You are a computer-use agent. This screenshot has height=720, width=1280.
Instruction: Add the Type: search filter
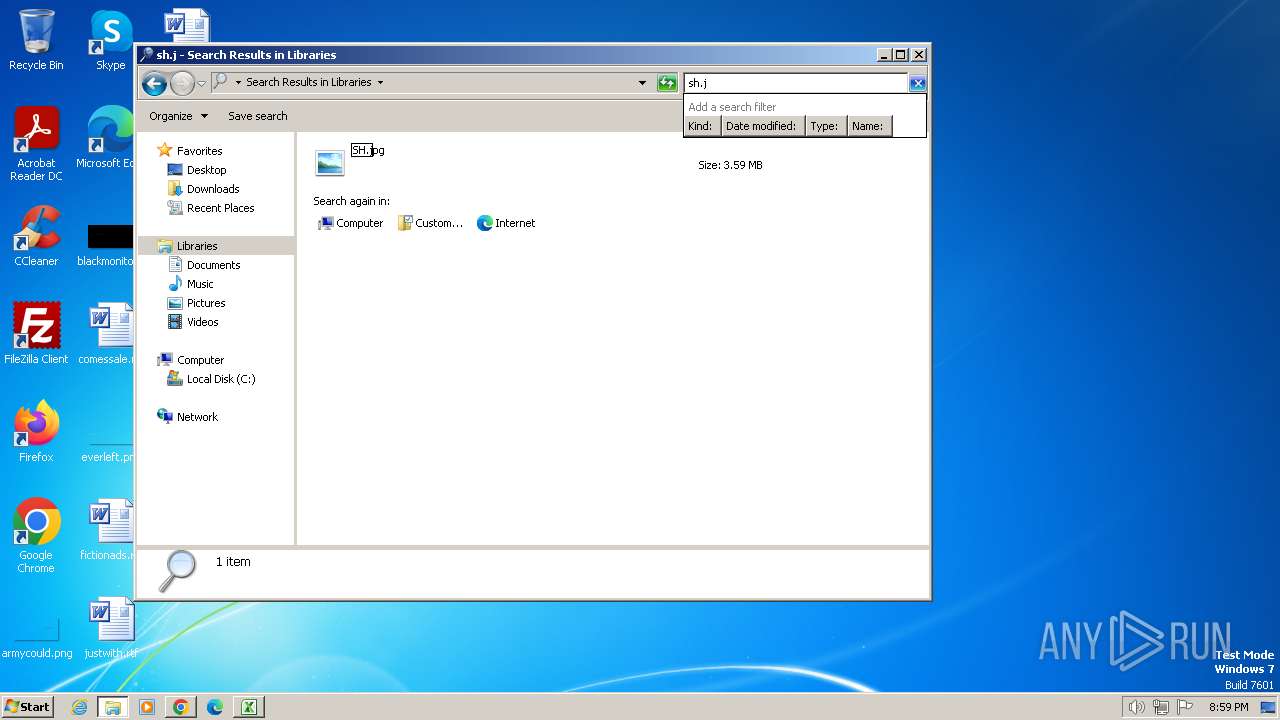tap(825, 126)
